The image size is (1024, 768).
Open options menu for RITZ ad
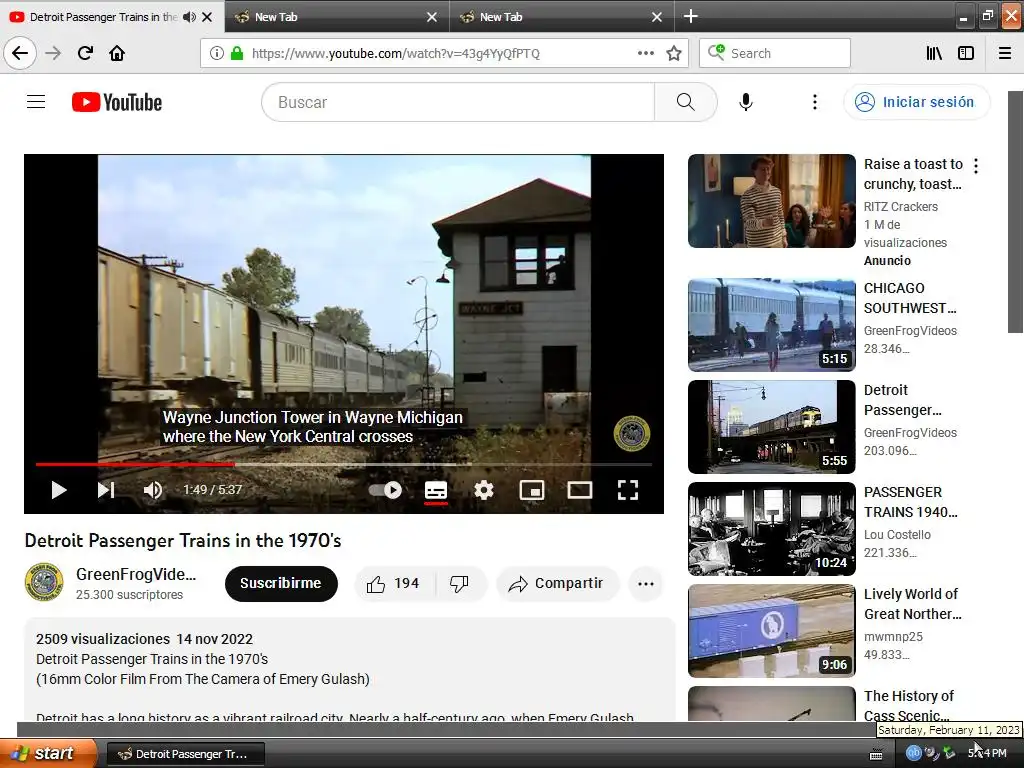976,166
